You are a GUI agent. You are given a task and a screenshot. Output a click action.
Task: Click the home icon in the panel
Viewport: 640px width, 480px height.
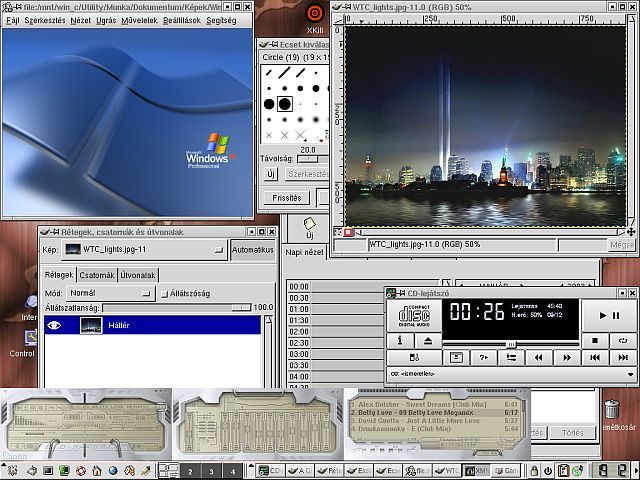coord(97,471)
